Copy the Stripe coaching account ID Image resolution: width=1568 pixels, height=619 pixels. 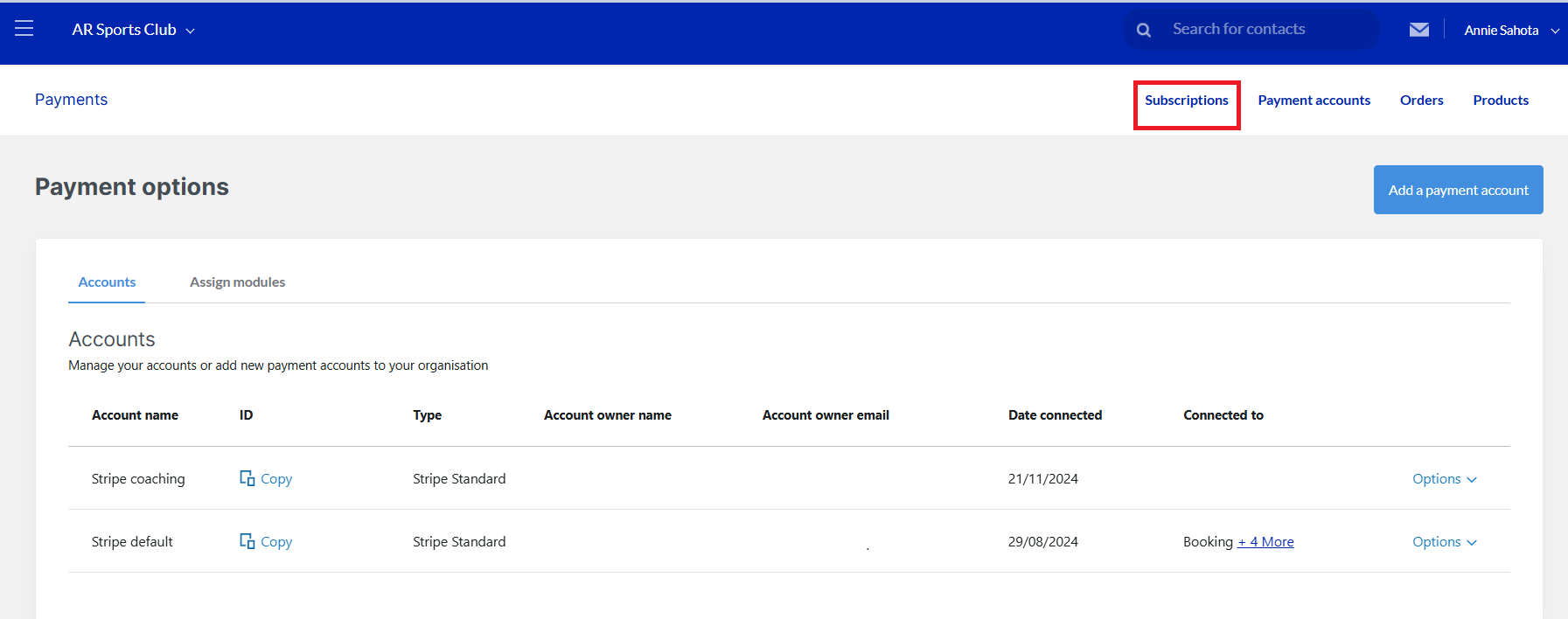click(266, 478)
